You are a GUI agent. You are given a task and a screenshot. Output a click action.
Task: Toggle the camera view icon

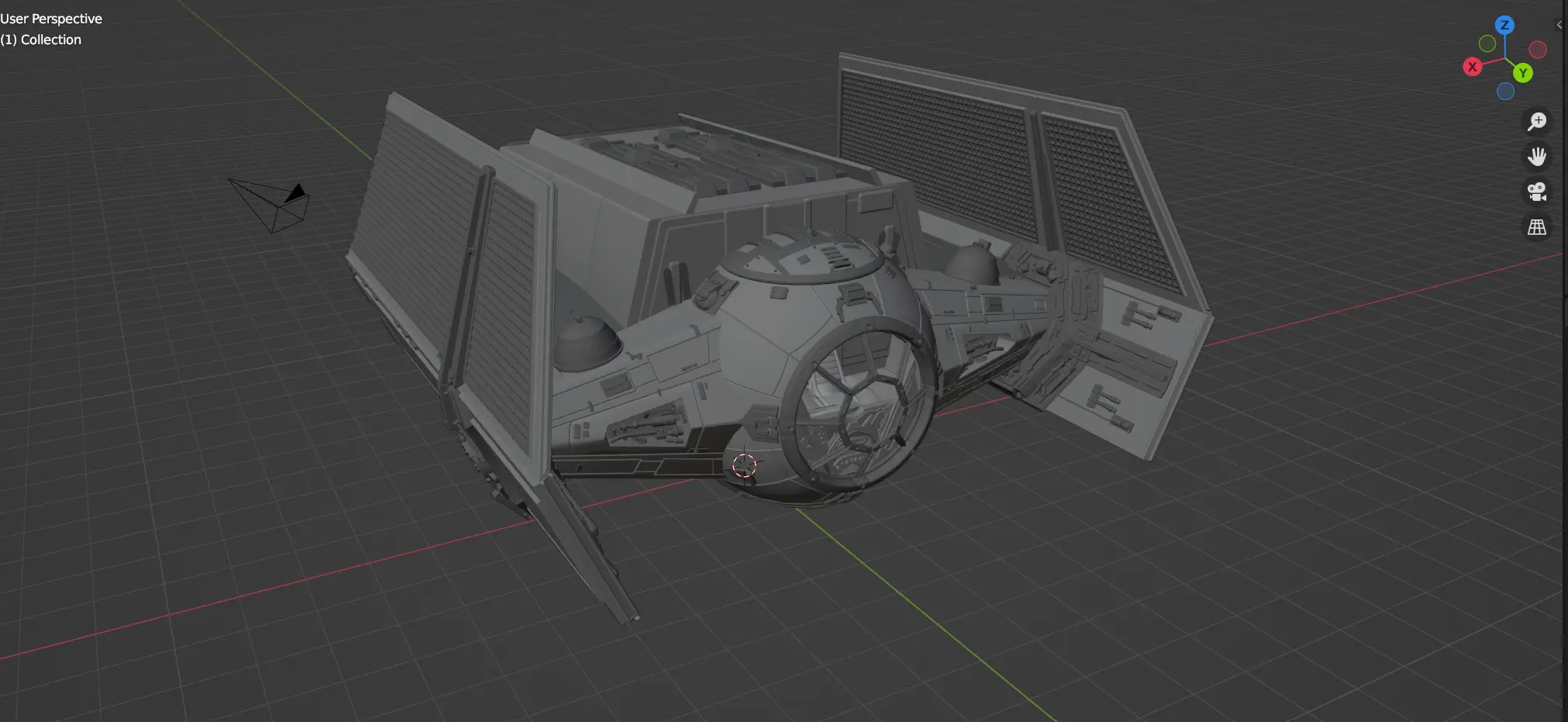(x=1536, y=192)
